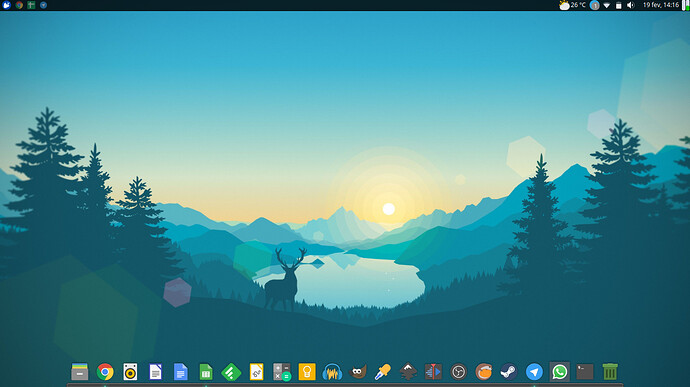Open the green spreadsheet app icon
Viewport: 690px width, 387px height.
coord(206,372)
